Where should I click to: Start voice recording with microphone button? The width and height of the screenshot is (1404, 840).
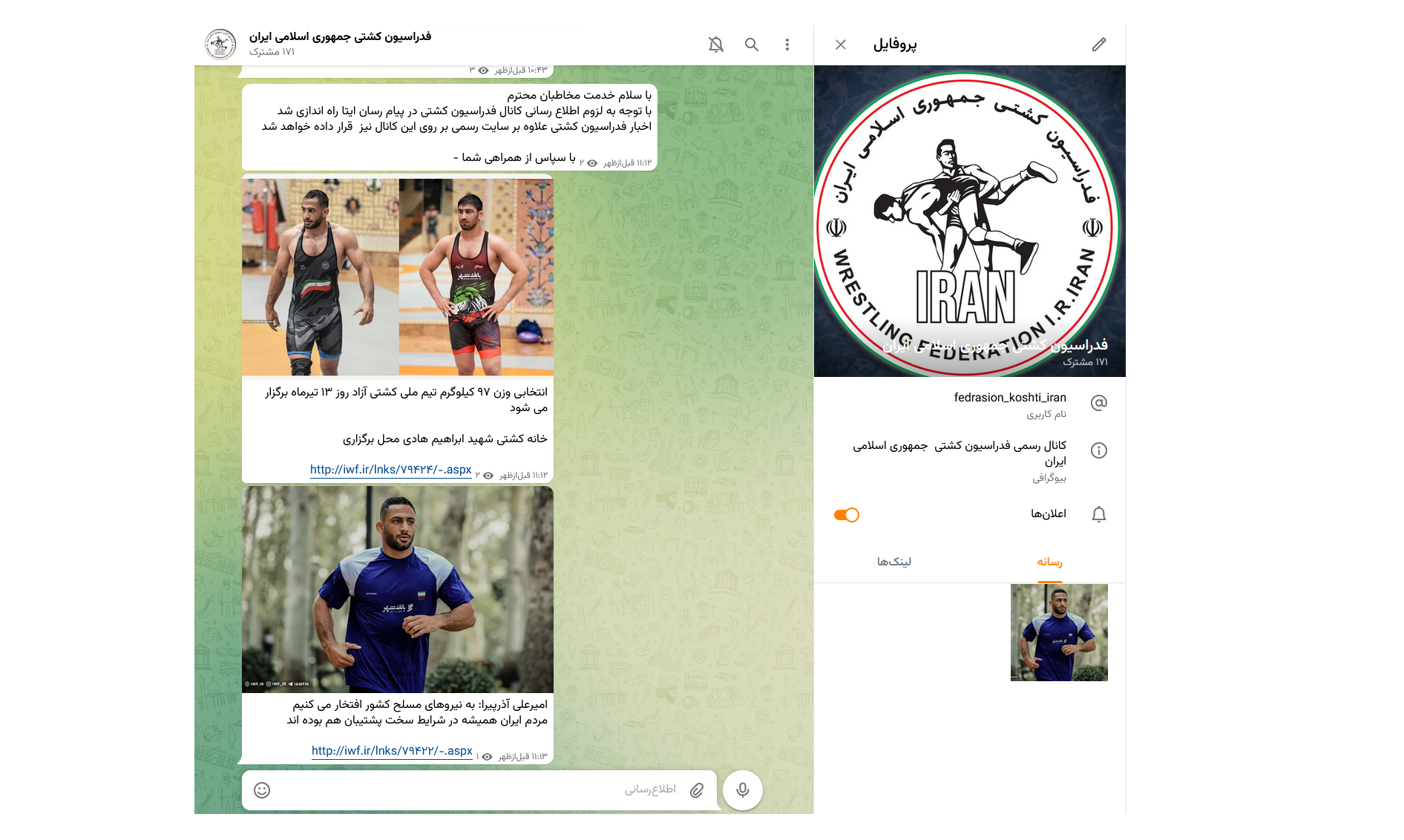(x=742, y=790)
